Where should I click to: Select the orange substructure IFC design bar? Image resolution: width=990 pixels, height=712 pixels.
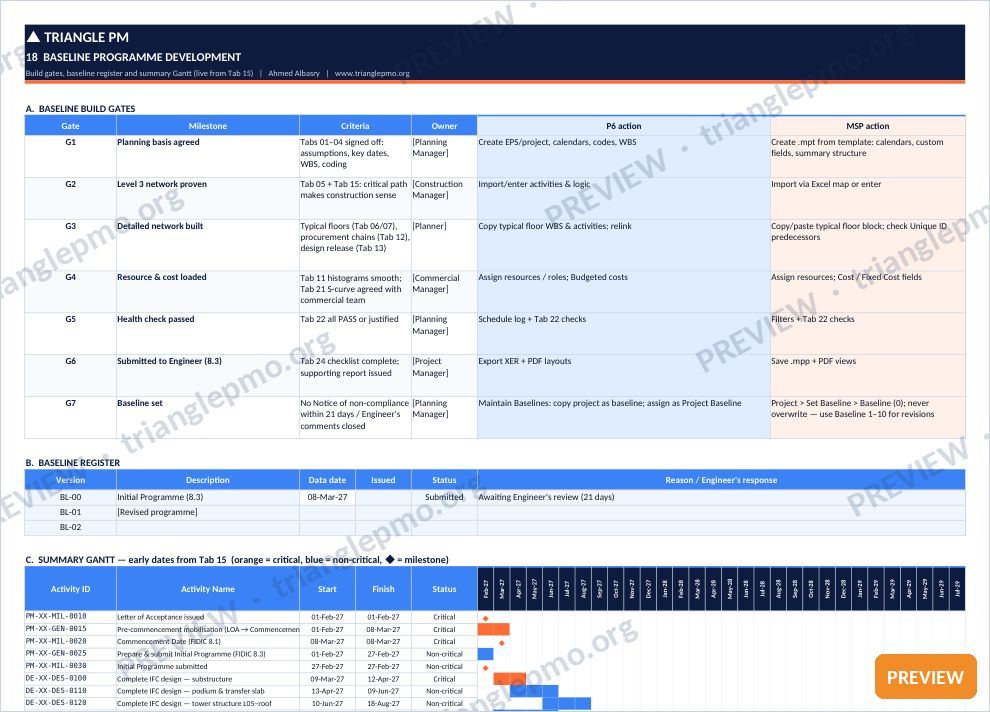(x=510, y=679)
